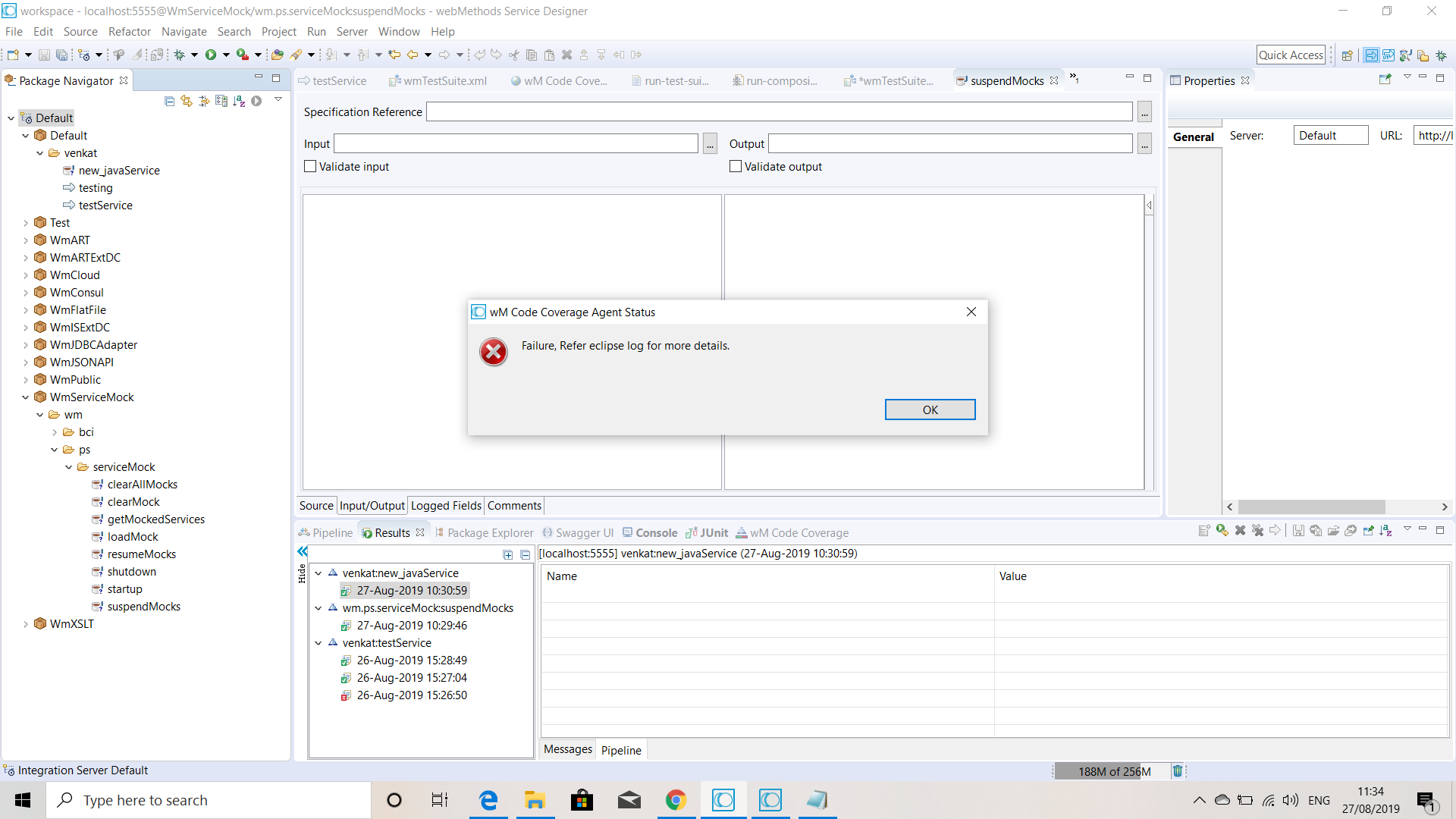Collapse the serviceMock folder
The width and height of the screenshot is (1456, 819).
(x=68, y=467)
